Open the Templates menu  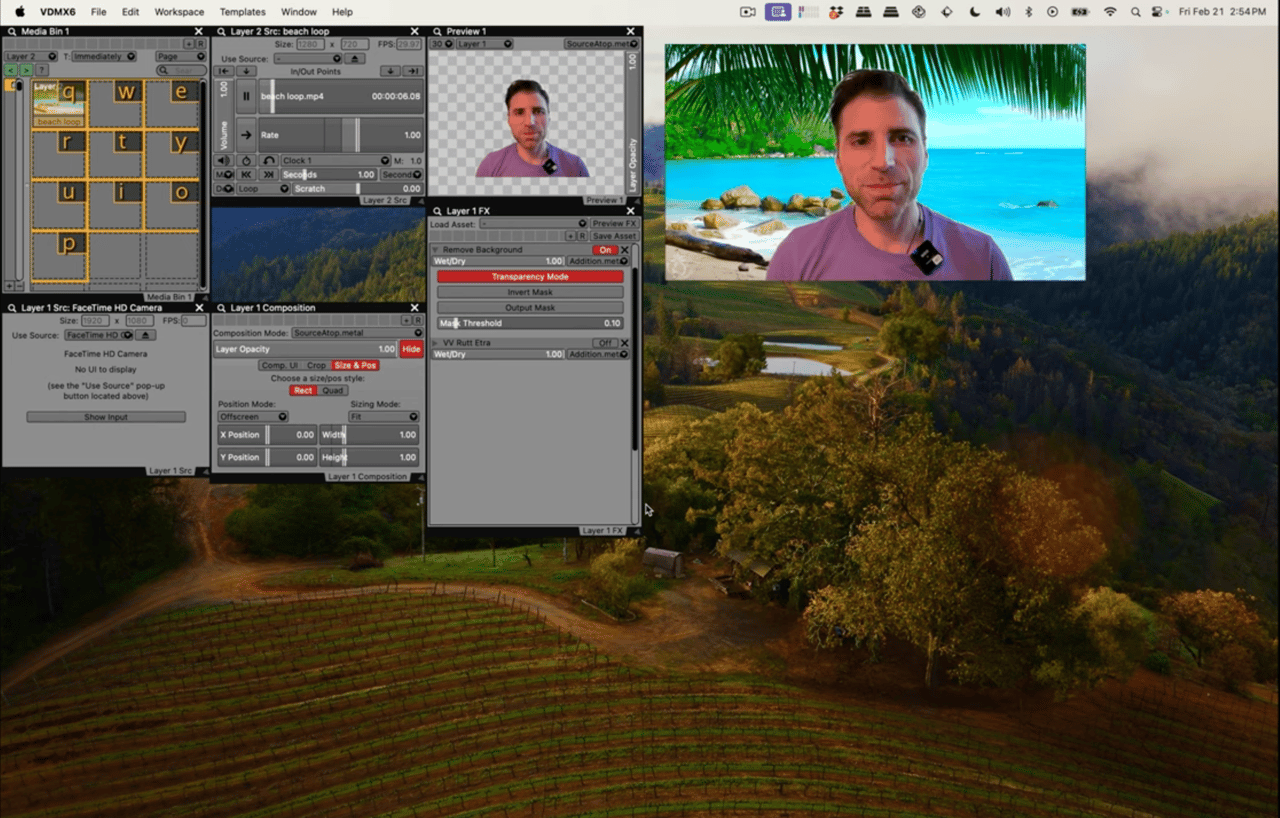242,12
